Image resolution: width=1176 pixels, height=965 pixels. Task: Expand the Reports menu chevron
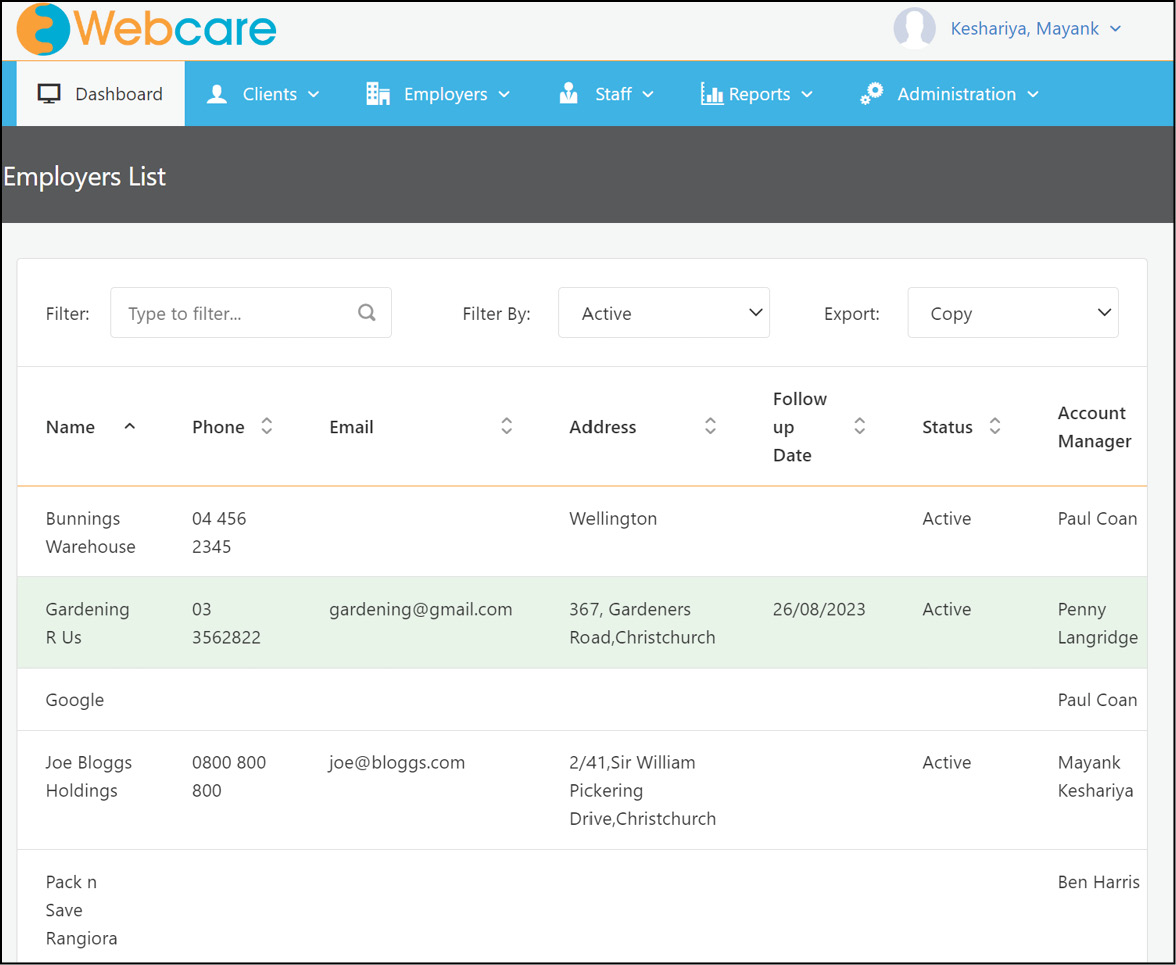coord(807,94)
